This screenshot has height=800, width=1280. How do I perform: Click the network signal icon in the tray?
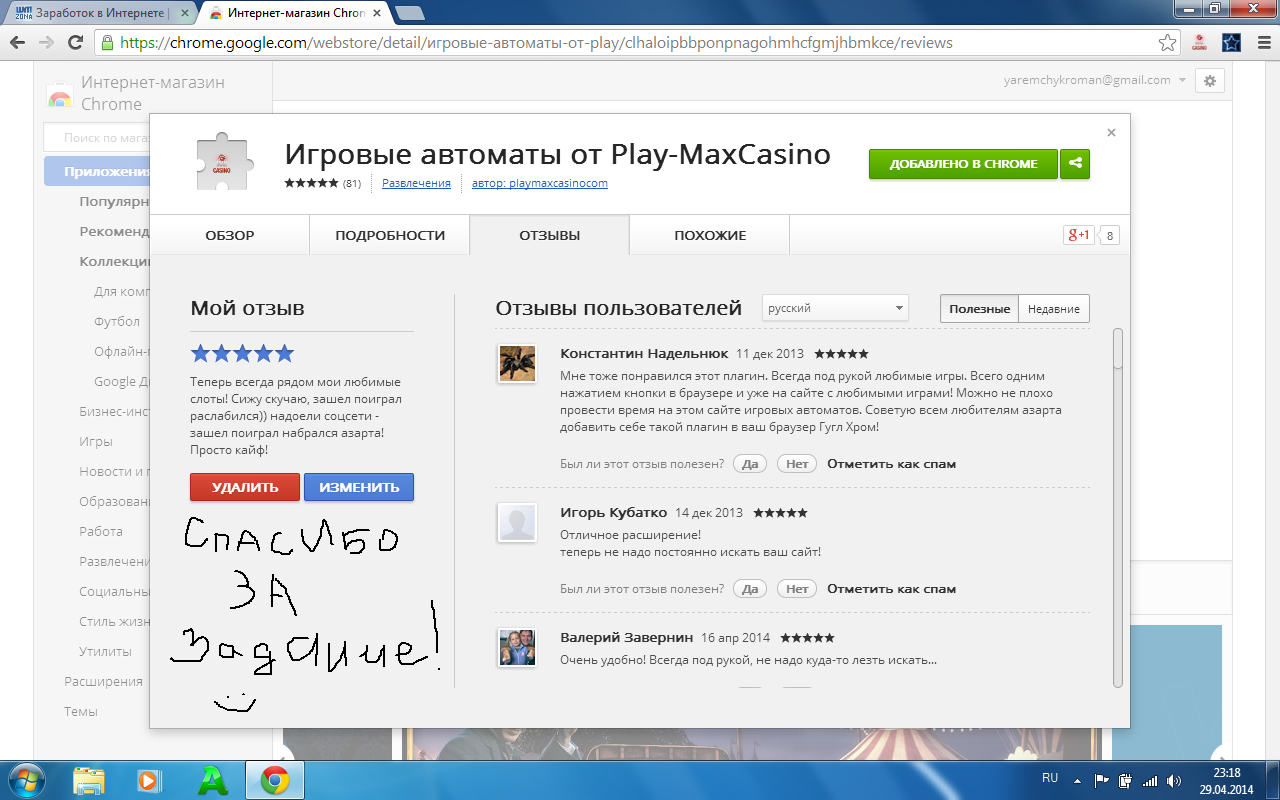click(x=1150, y=781)
